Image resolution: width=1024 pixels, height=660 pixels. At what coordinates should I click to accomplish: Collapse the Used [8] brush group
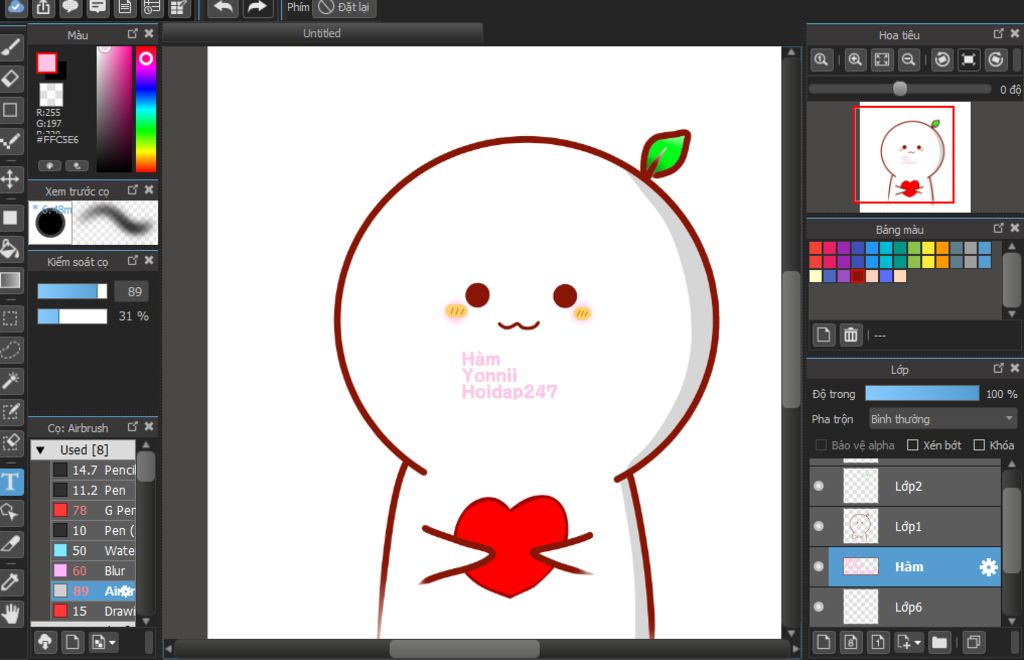tap(41, 450)
